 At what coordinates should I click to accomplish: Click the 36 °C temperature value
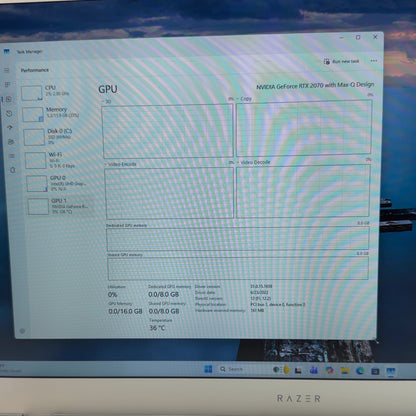click(157, 328)
